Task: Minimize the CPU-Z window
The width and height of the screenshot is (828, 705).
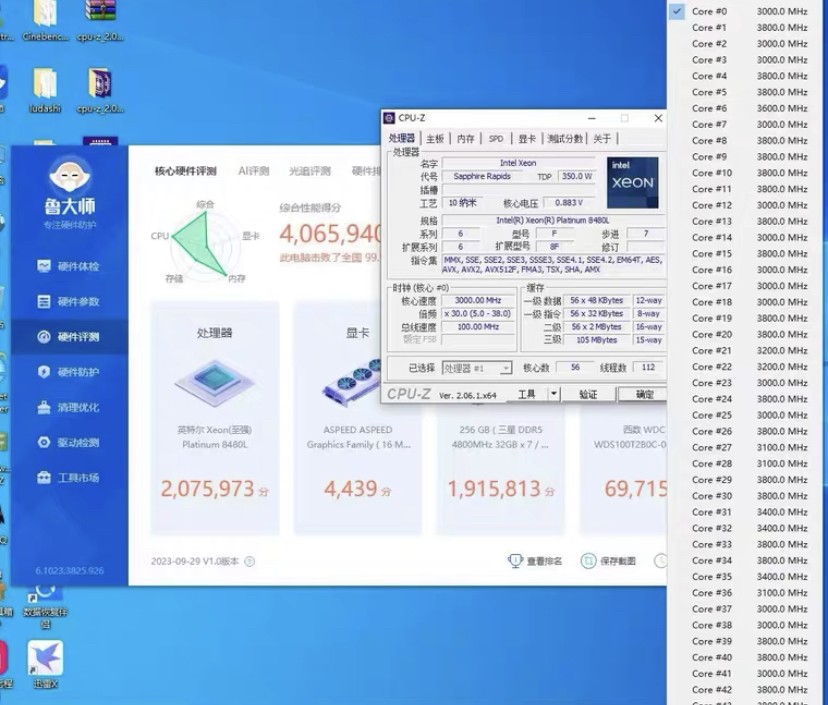Action: pos(591,118)
